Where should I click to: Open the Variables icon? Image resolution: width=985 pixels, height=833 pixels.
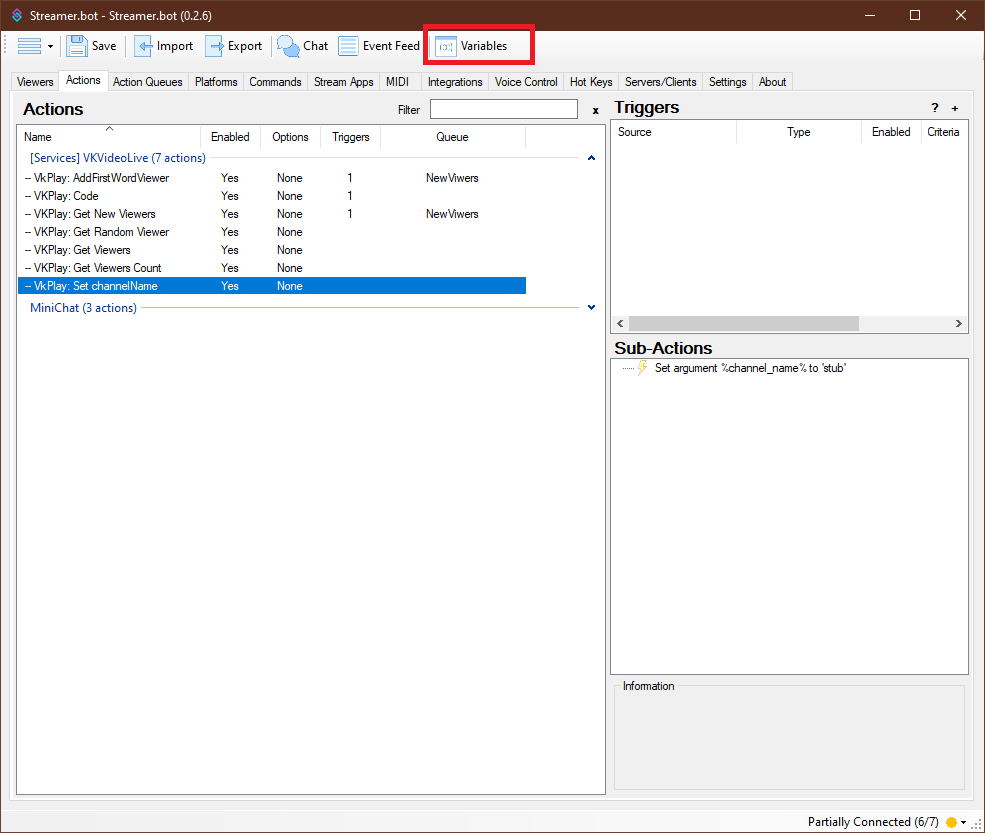click(445, 46)
